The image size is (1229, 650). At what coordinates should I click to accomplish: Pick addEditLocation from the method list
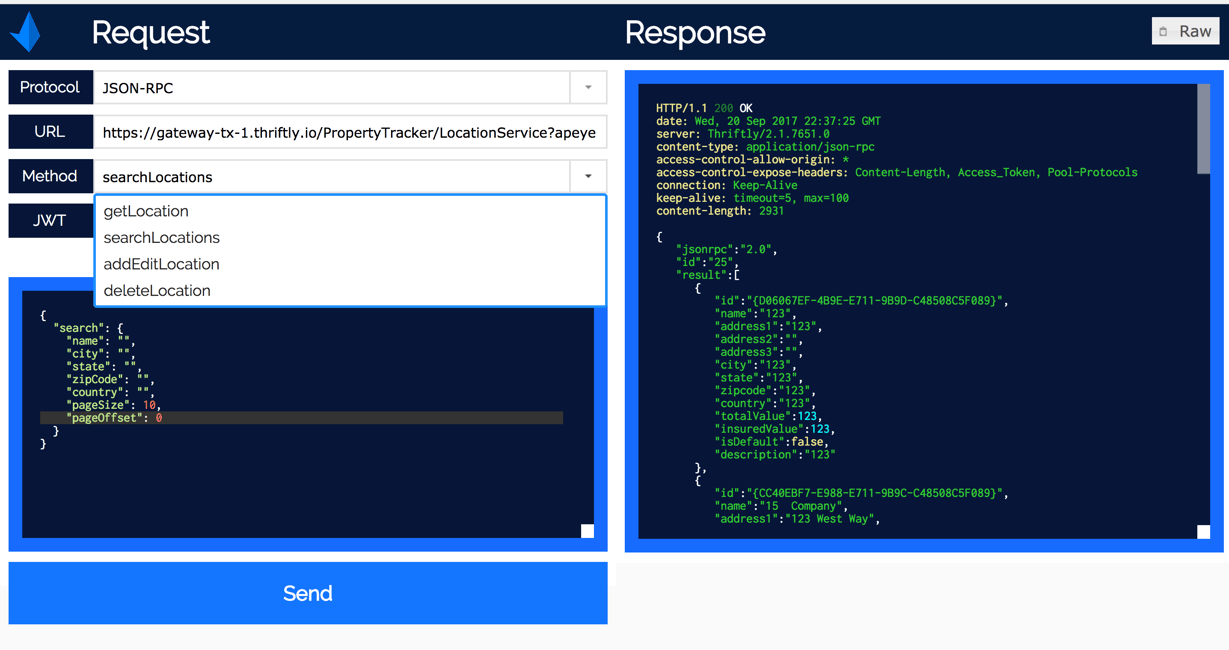tap(161, 264)
